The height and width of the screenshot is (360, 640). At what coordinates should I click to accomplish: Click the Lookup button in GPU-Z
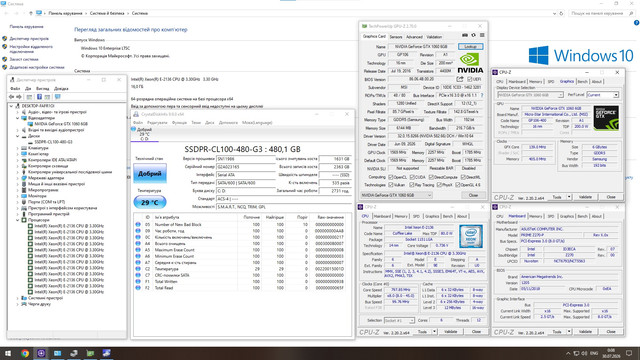click(x=470, y=47)
